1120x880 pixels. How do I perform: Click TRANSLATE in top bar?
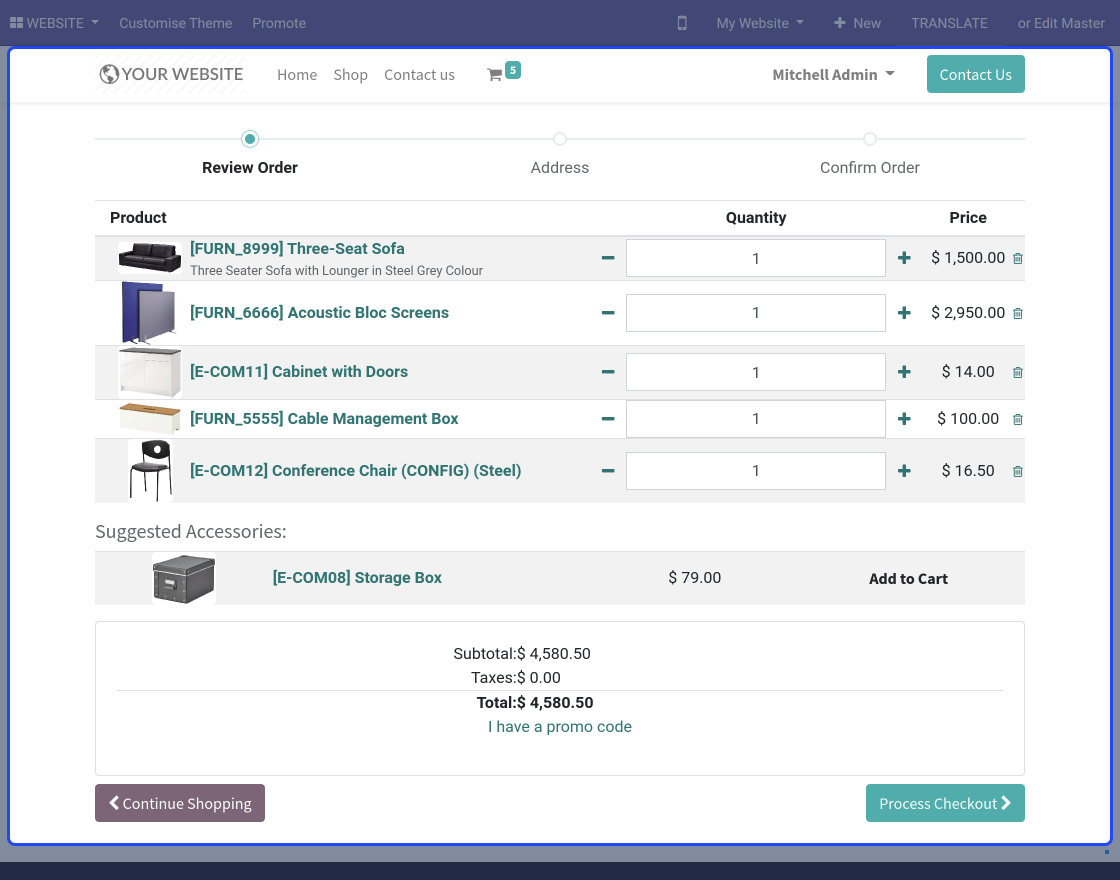[x=949, y=23]
